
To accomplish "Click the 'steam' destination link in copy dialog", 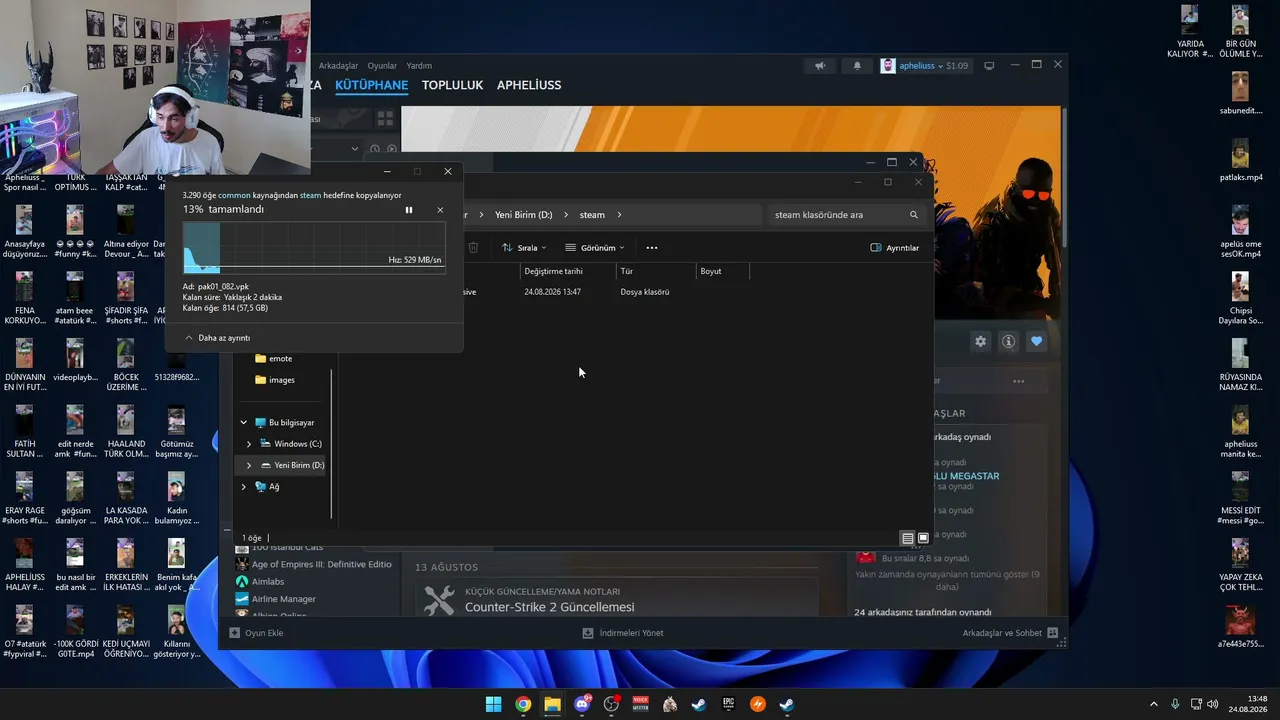I will click(x=311, y=195).
